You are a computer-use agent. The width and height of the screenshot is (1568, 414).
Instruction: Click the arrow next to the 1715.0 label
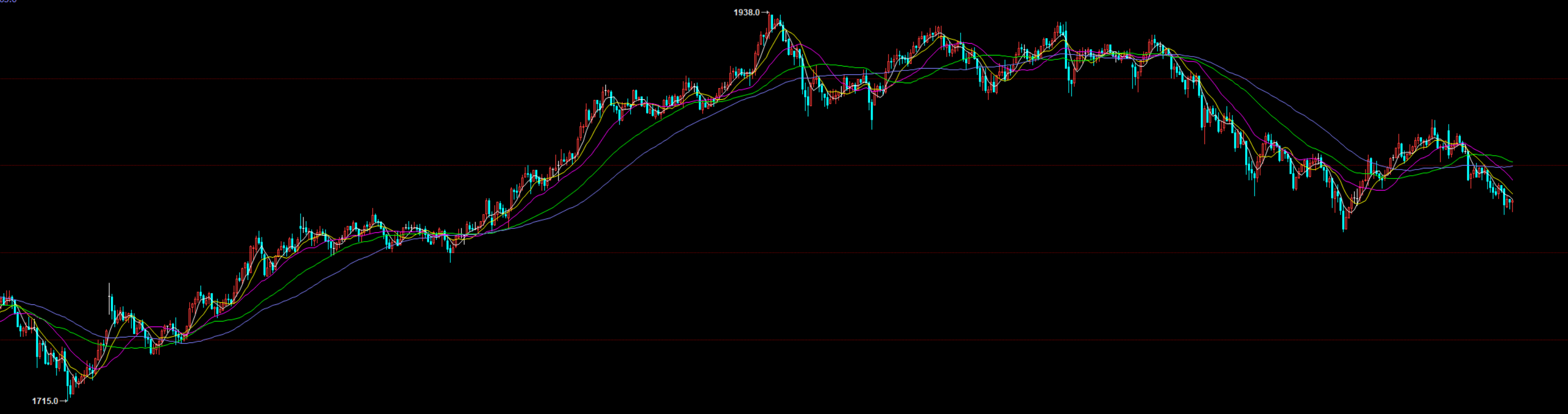click(63, 401)
